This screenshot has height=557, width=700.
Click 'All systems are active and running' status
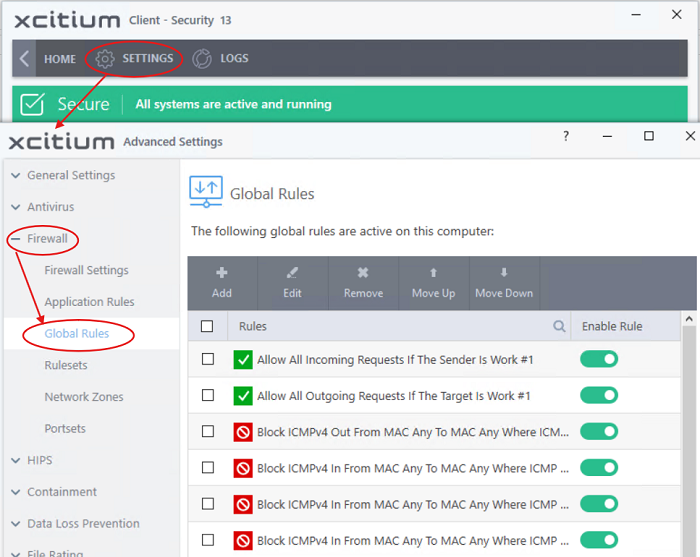tap(233, 104)
